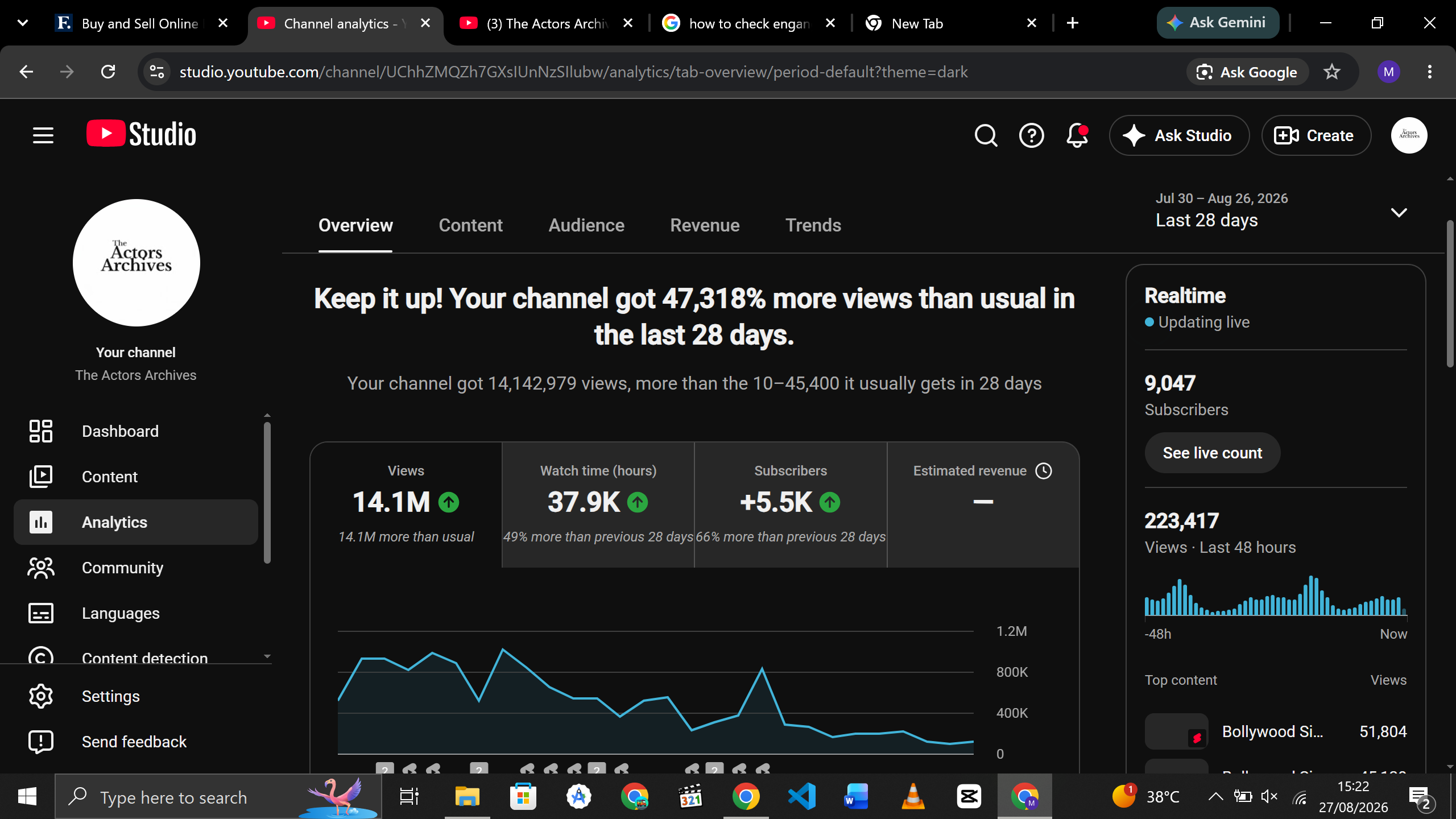Open the Bollywood Si... top content thumbnail
This screenshot has width=1456, height=819.
click(x=1176, y=731)
